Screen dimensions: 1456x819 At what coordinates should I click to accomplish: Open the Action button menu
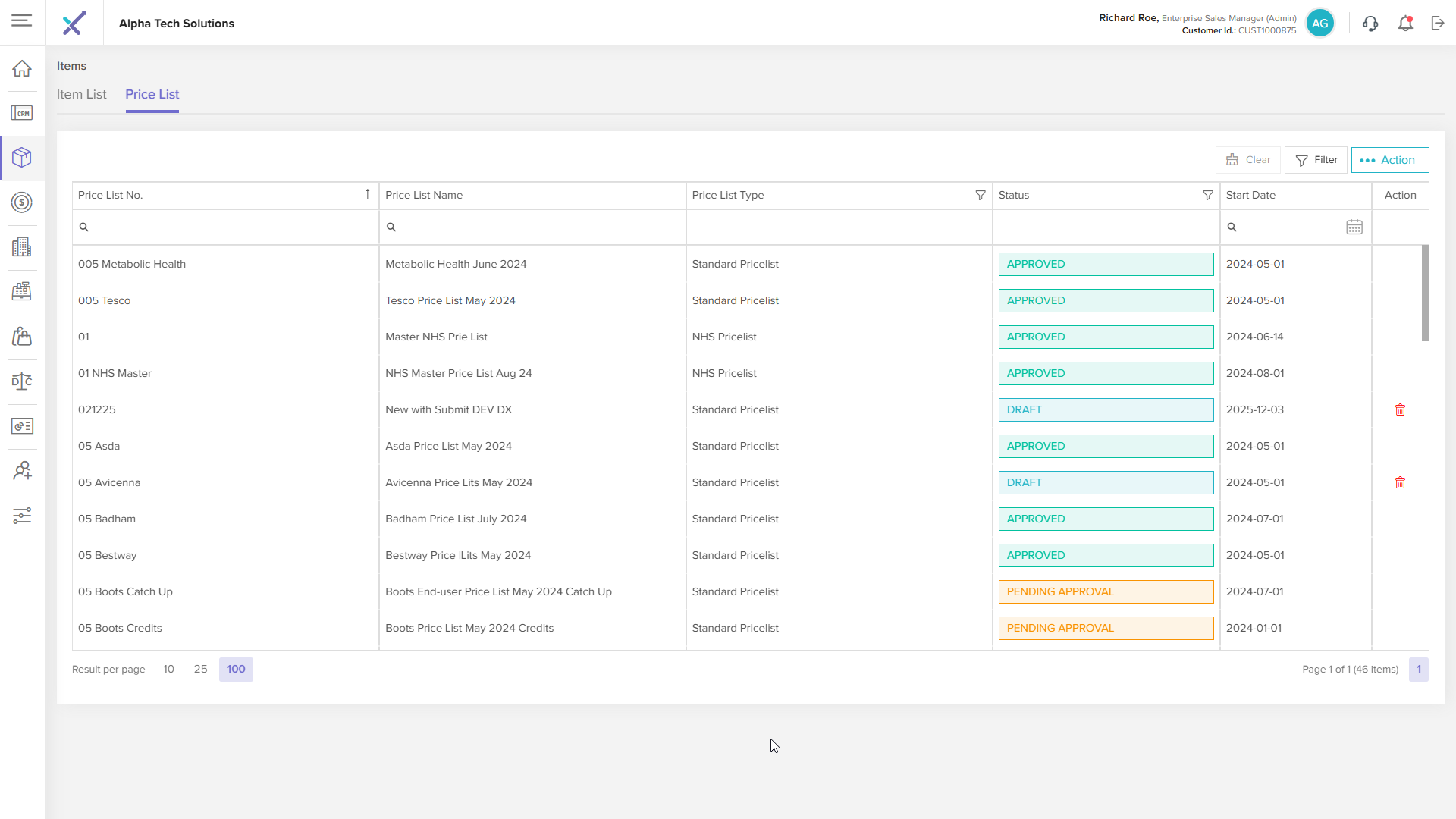click(x=1389, y=160)
